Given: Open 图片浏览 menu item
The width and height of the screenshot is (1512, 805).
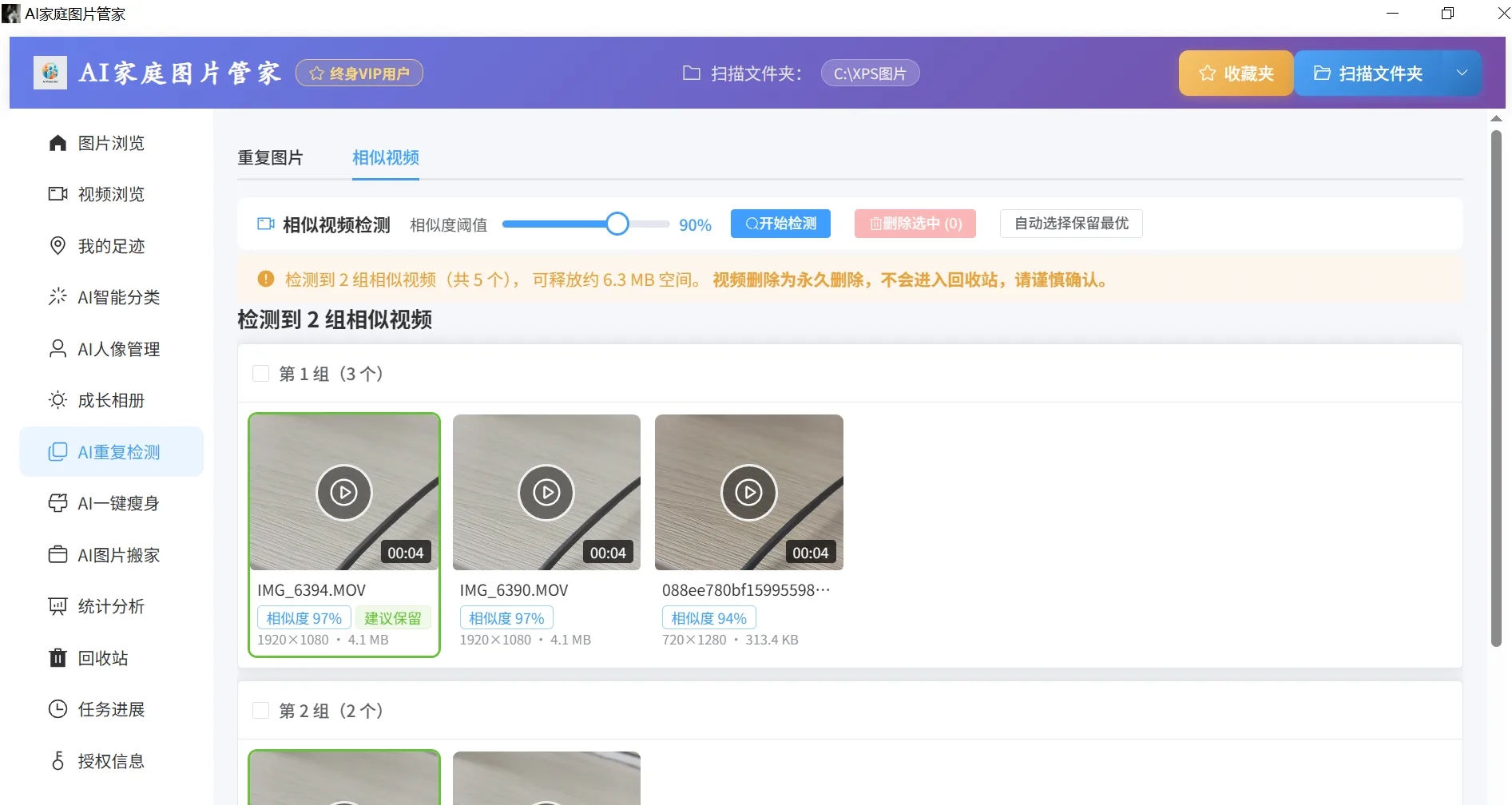Looking at the screenshot, I should (112, 143).
